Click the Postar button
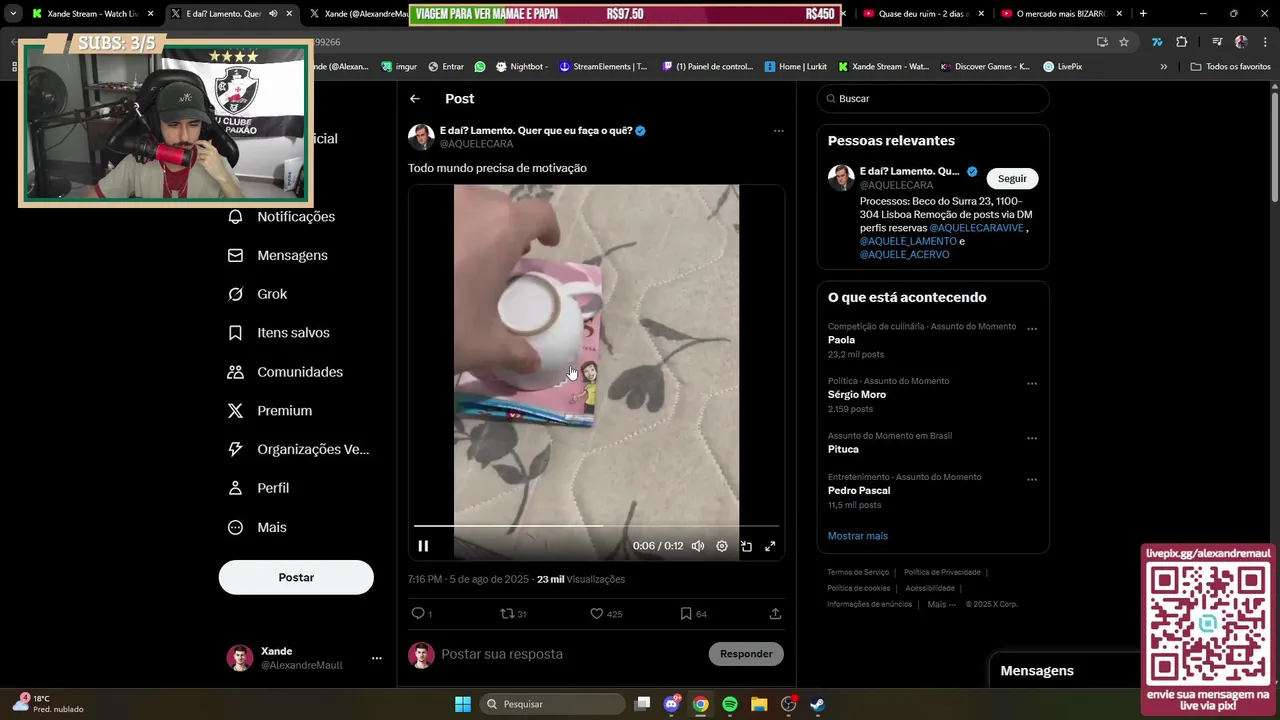 [x=296, y=577]
